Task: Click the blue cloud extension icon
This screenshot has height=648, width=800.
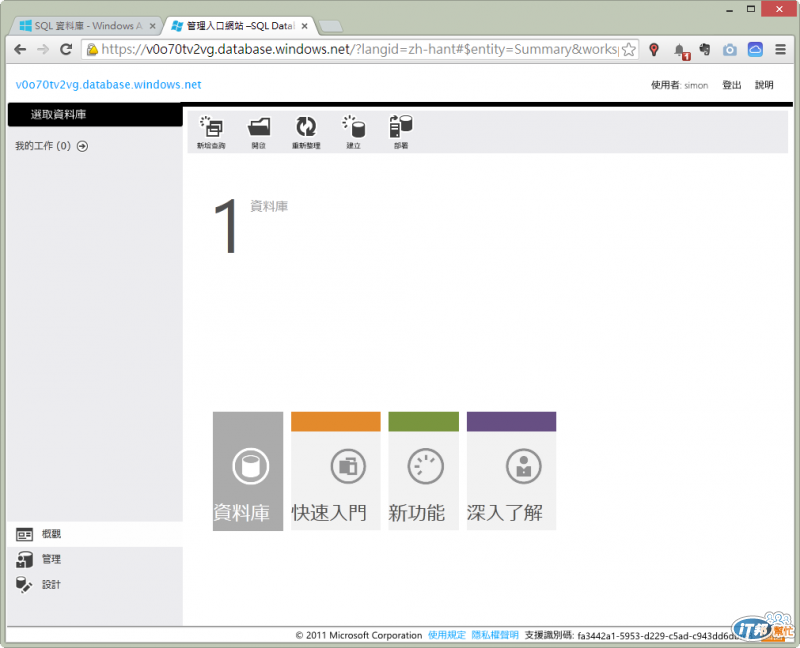Action: (x=755, y=49)
